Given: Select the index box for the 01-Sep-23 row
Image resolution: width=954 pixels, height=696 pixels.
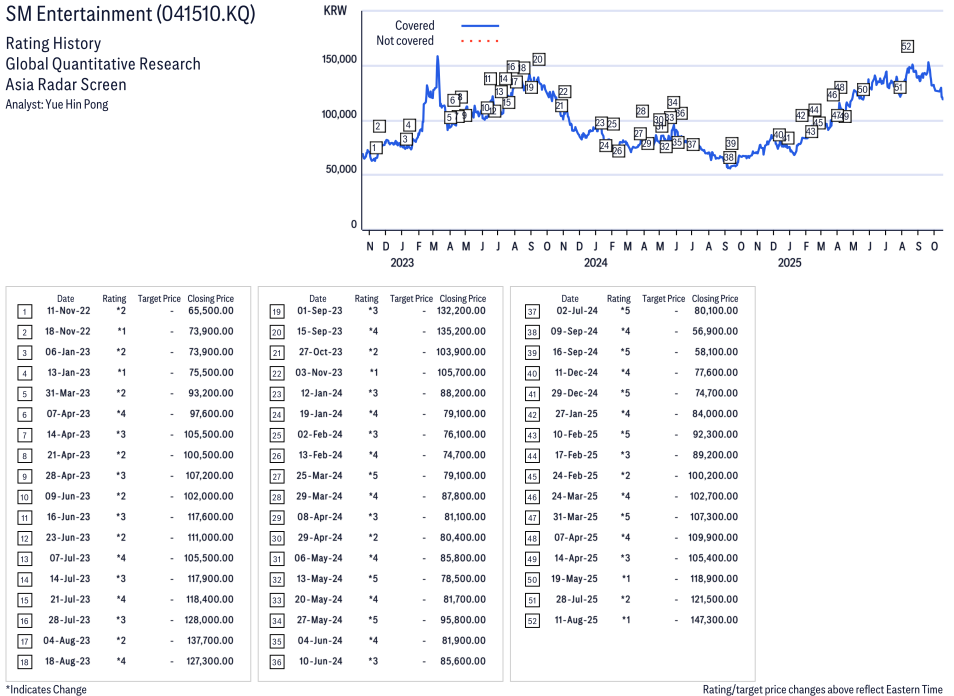Looking at the screenshot, I should [276, 311].
